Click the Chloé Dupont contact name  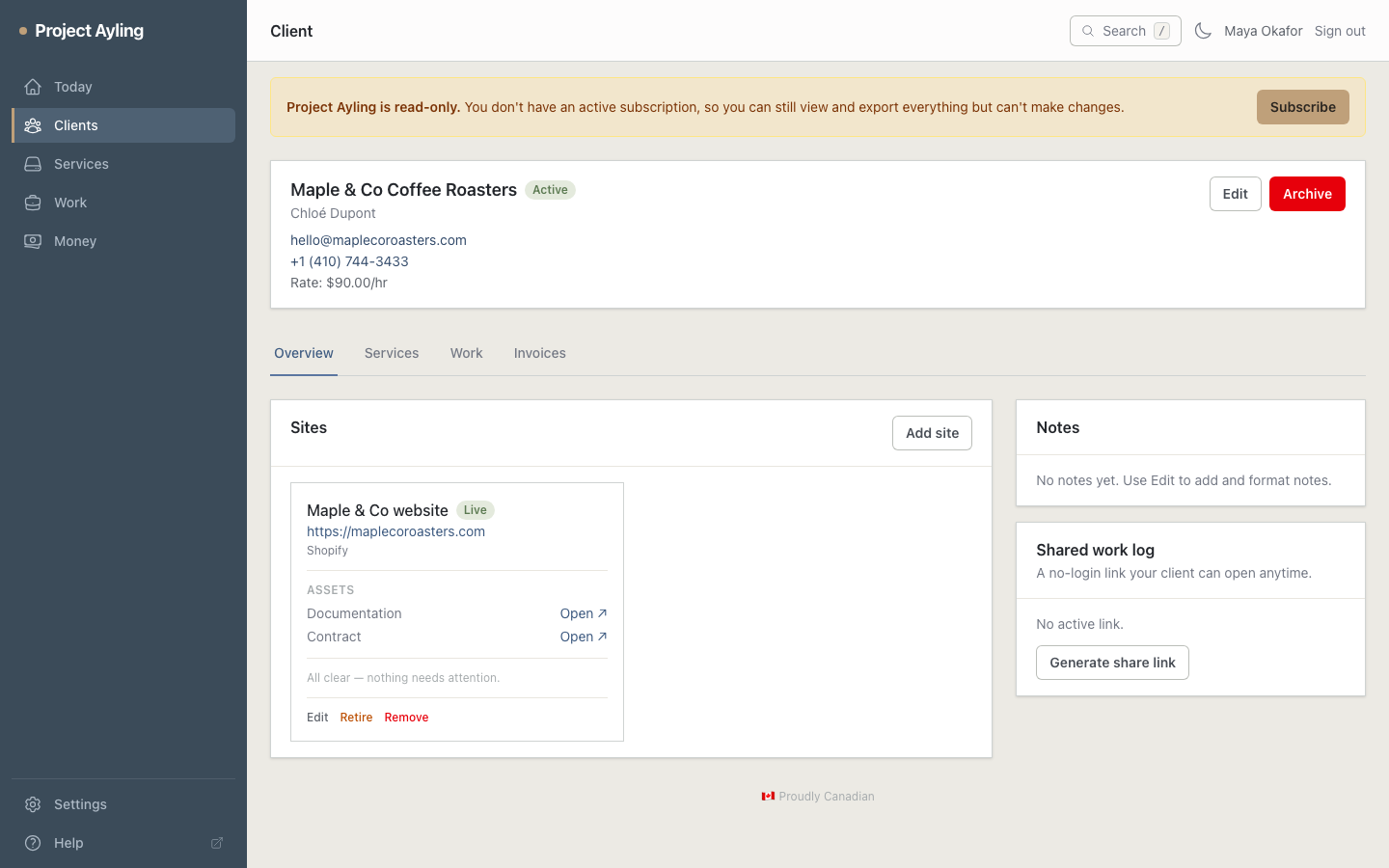[x=333, y=213]
